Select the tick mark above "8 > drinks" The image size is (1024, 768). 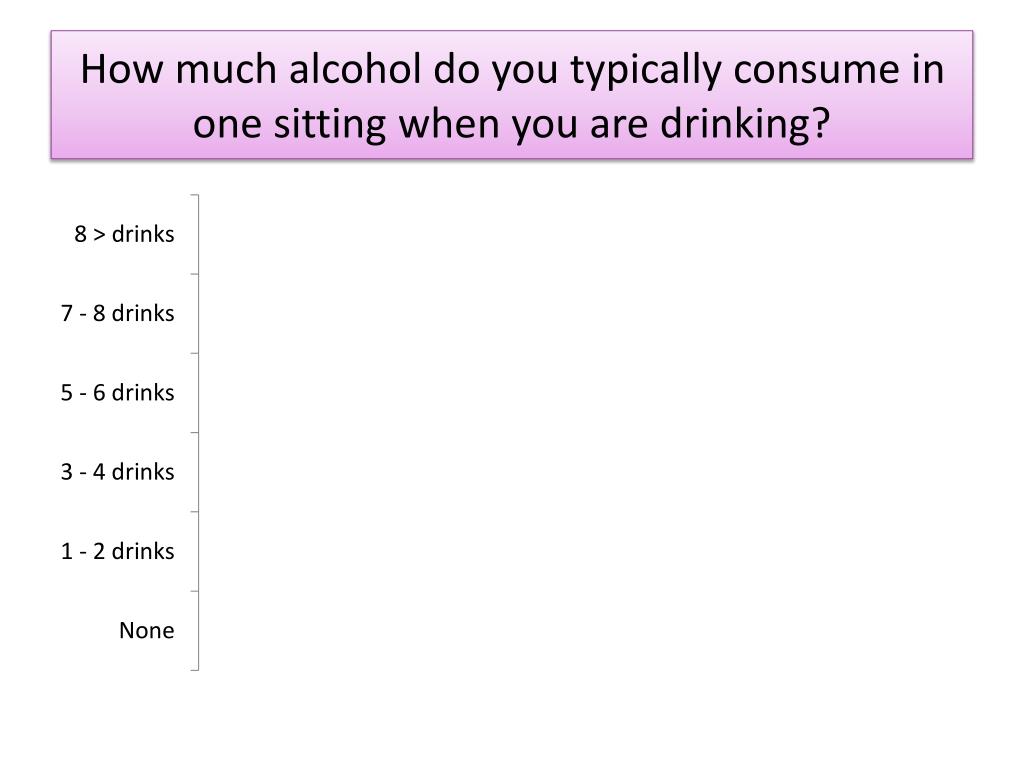tap(194, 195)
